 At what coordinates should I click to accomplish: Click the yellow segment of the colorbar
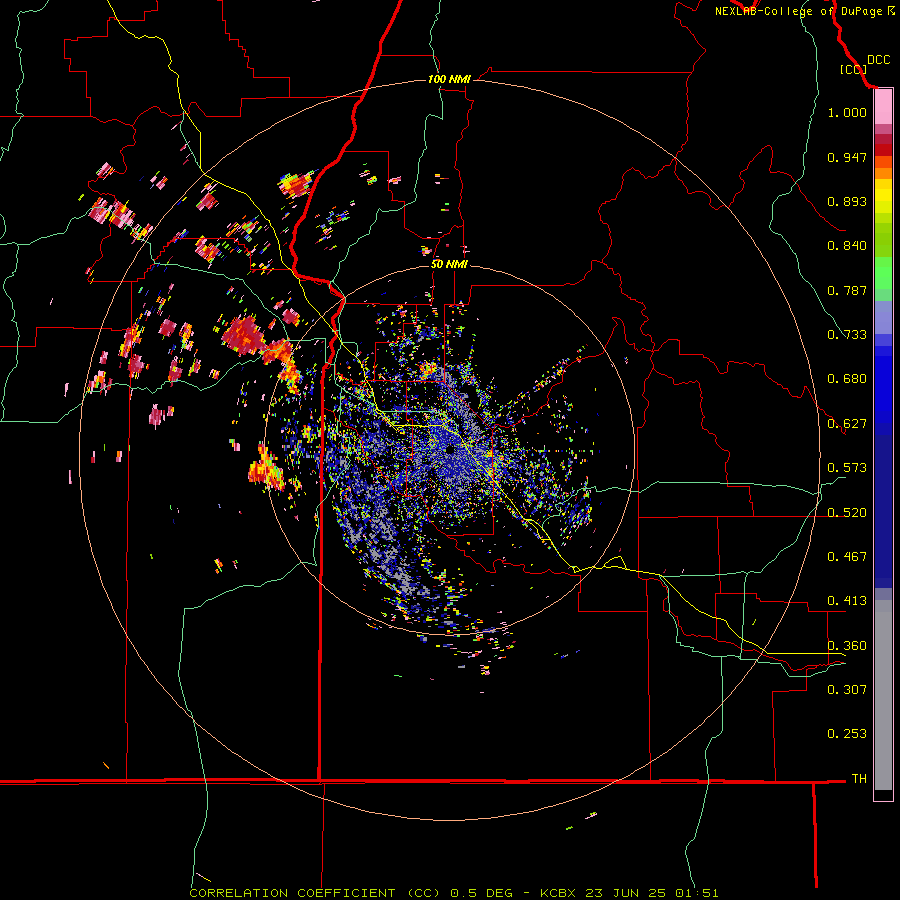point(883,197)
